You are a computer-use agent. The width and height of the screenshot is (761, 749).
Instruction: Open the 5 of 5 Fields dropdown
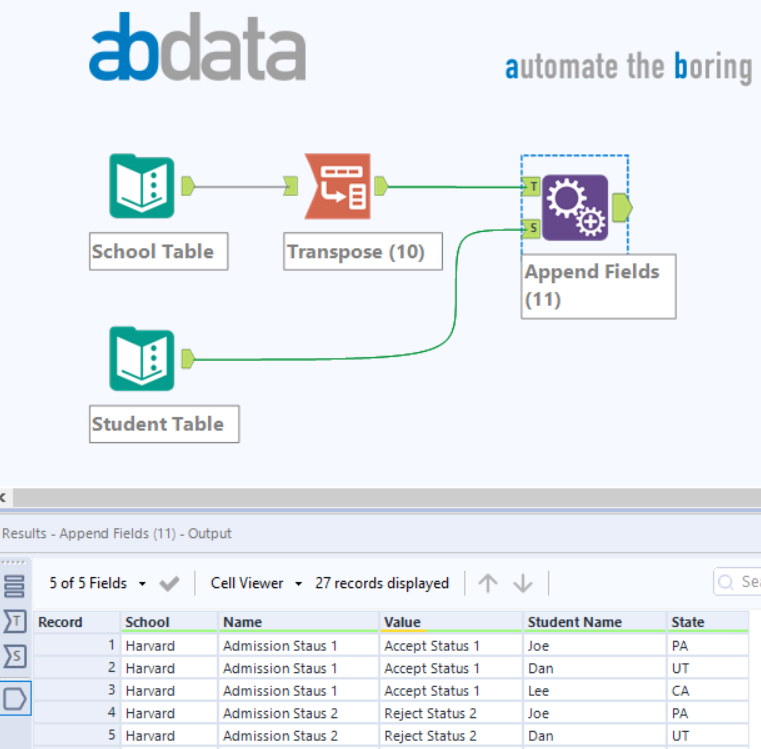[97, 583]
